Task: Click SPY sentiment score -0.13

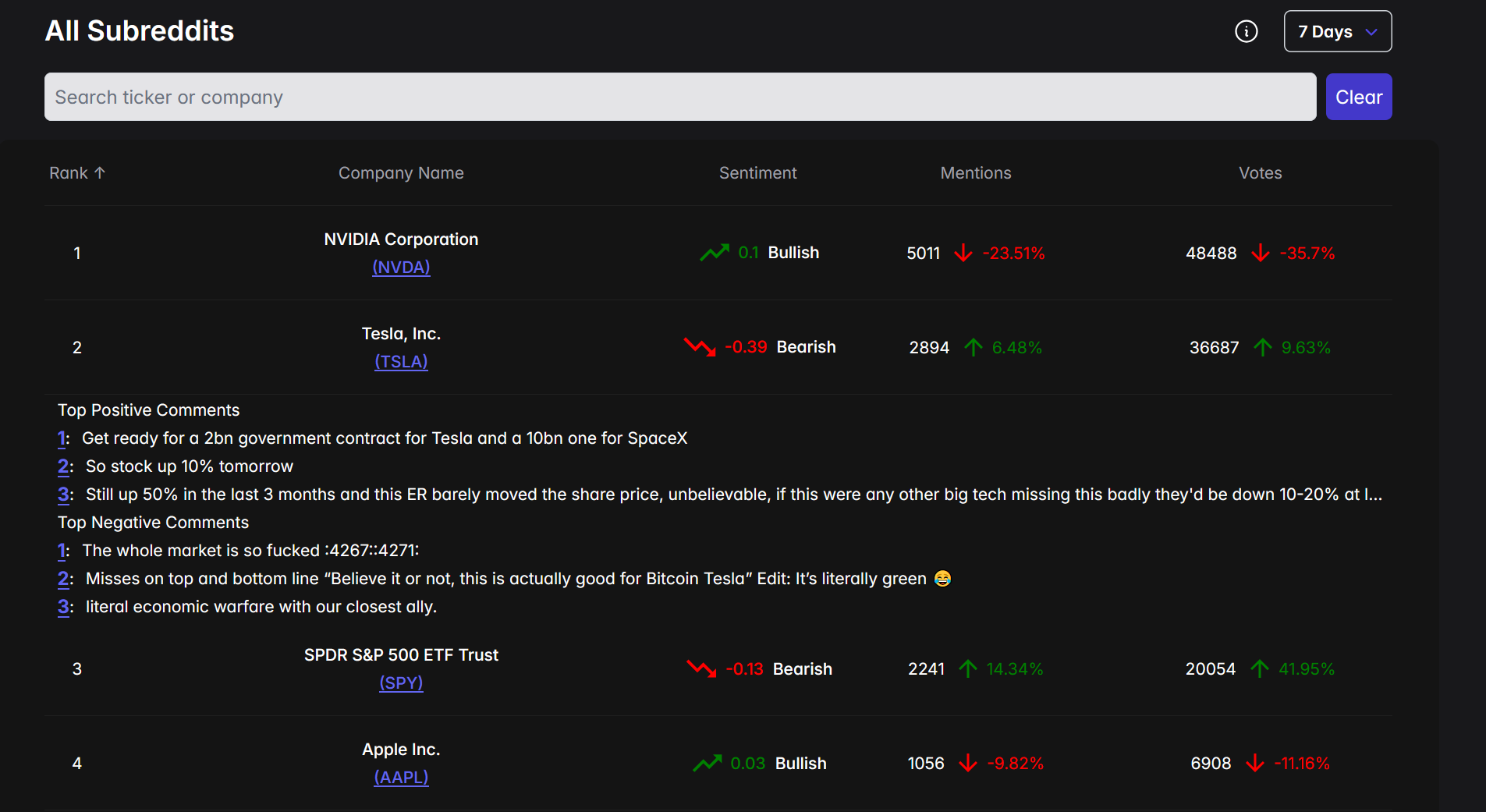Action: click(x=744, y=668)
